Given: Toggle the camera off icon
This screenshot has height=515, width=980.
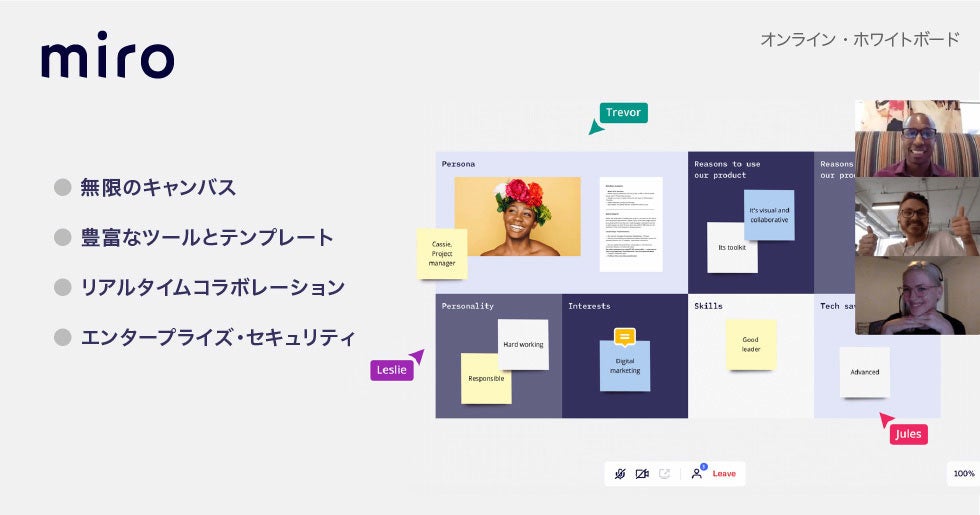Looking at the screenshot, I should click(x=642, y=474).
